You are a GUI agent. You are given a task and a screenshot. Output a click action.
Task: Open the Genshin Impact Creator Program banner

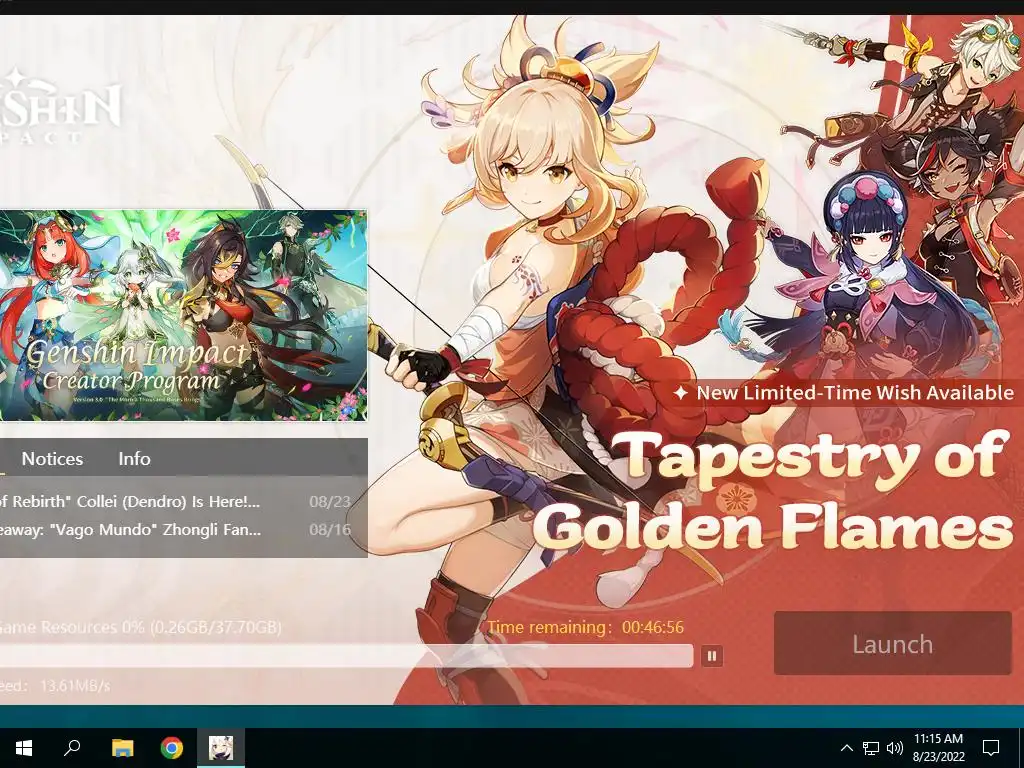[x=183, y=315]
